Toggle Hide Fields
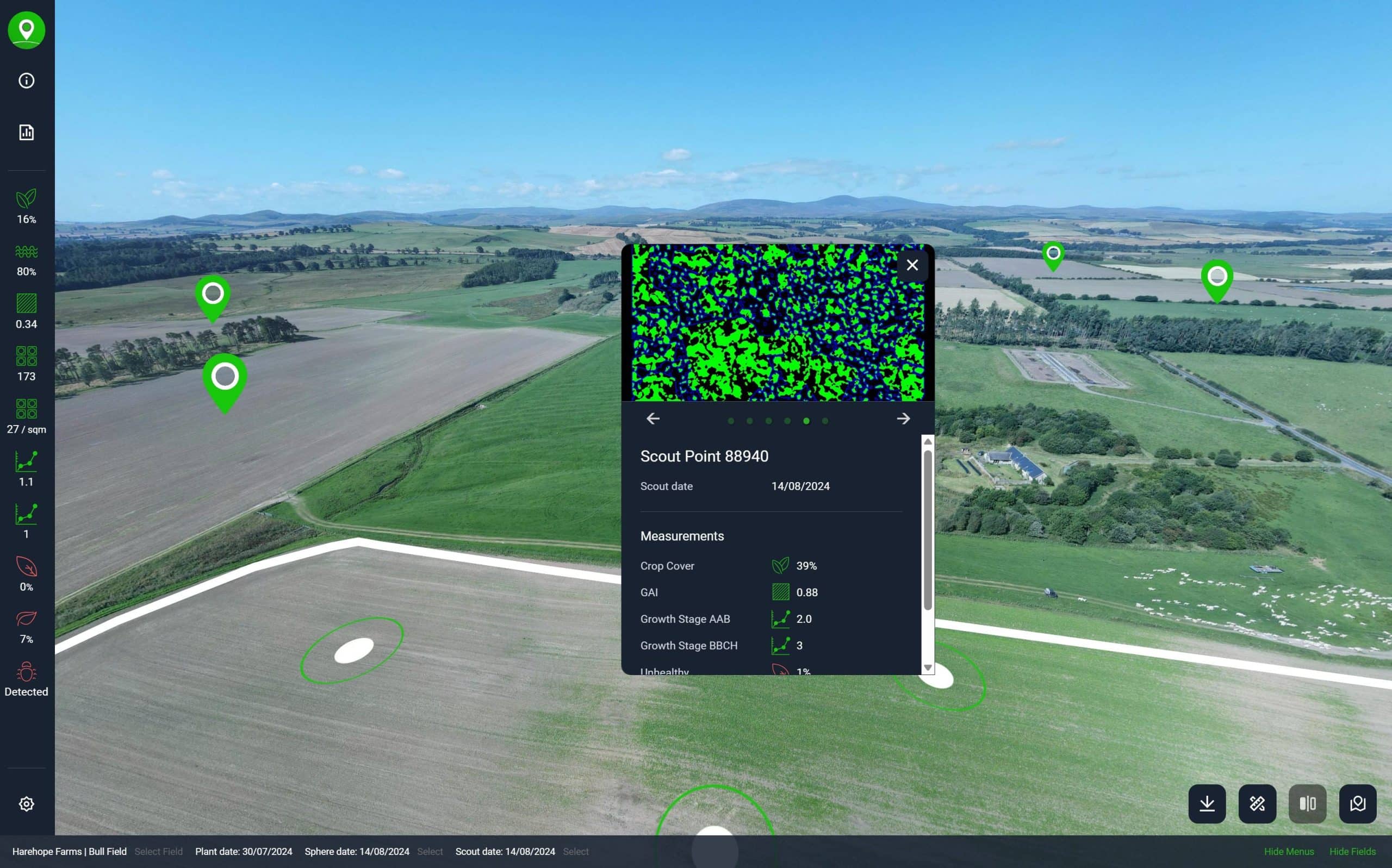The image size is (1392, 868). pos(1352,851)
